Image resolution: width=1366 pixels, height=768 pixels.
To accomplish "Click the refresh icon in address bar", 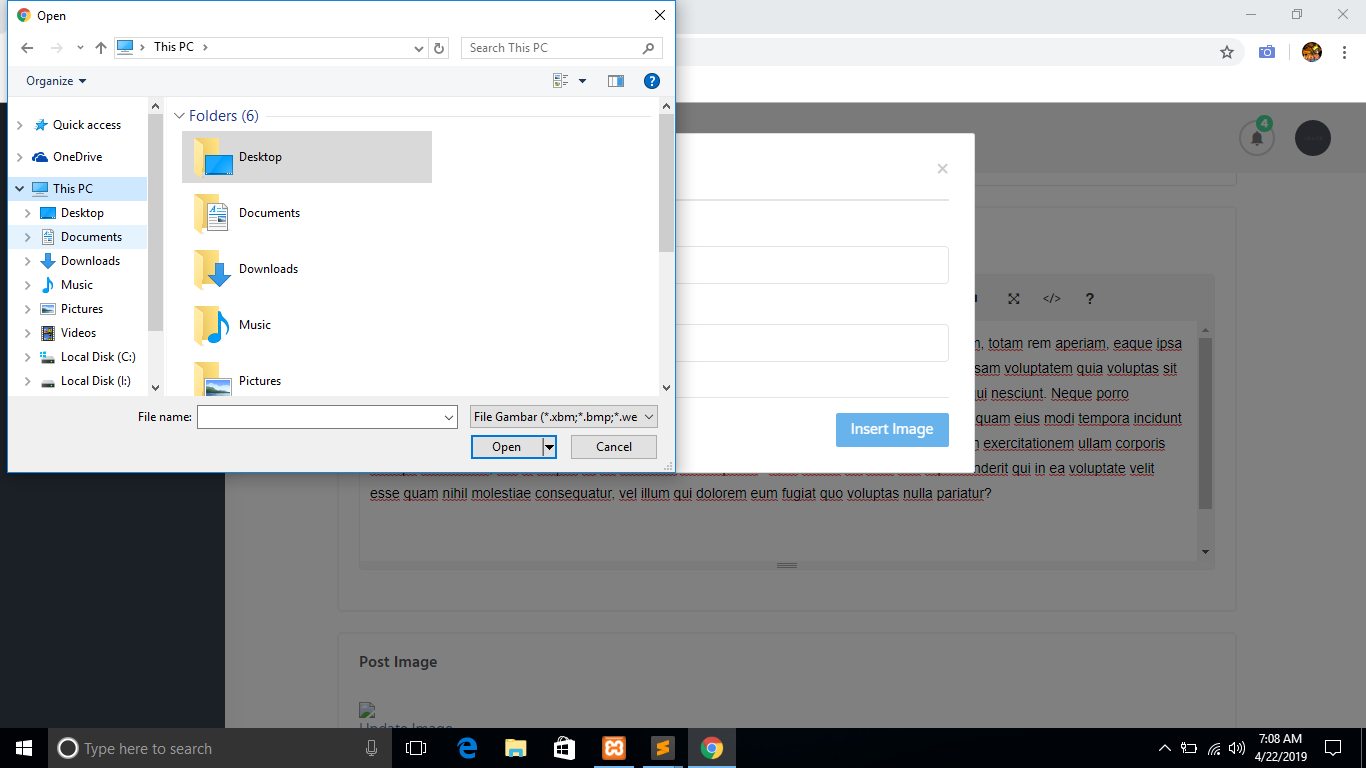I will click(439, 48).
